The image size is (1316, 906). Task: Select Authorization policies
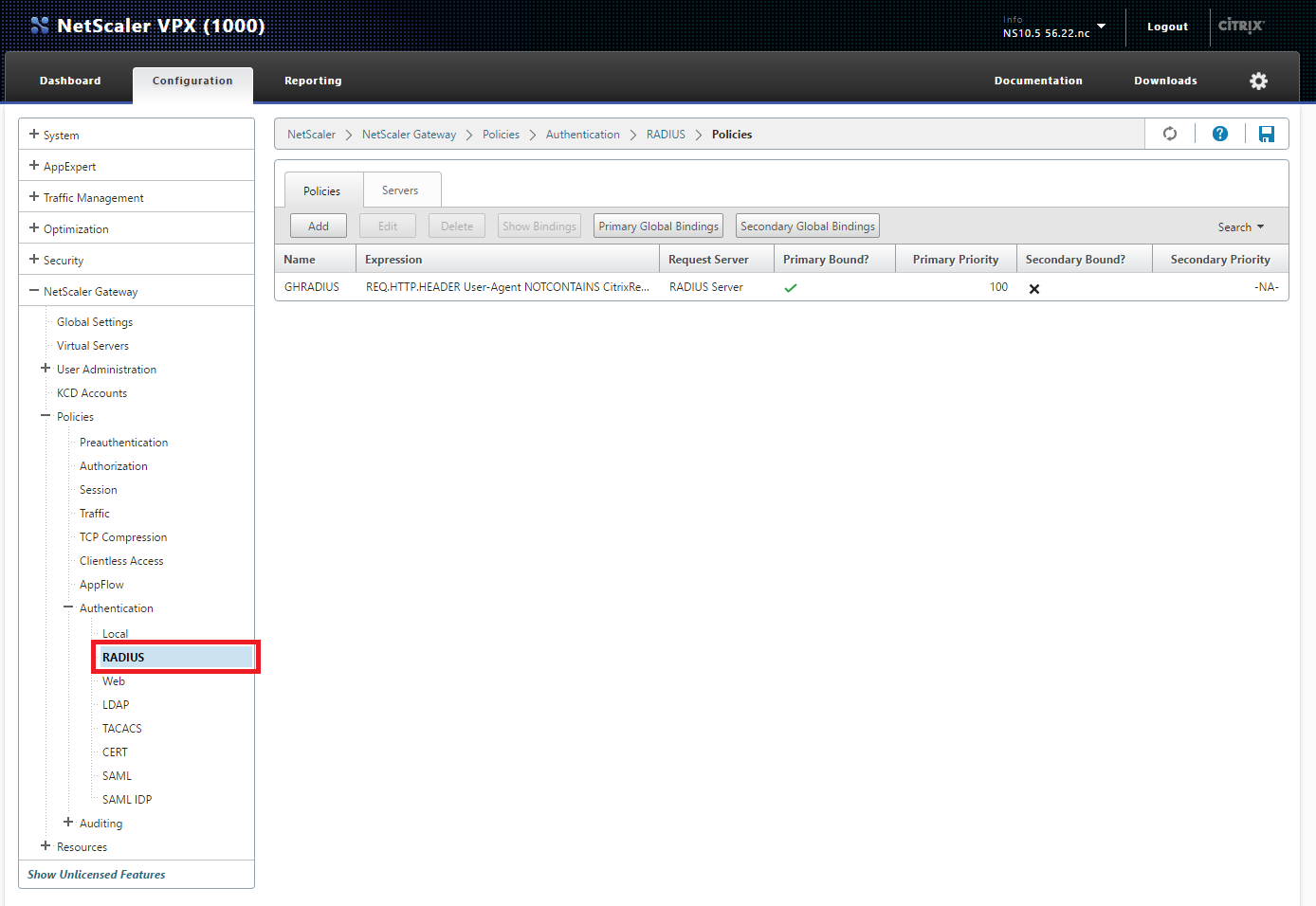point(114,466)
